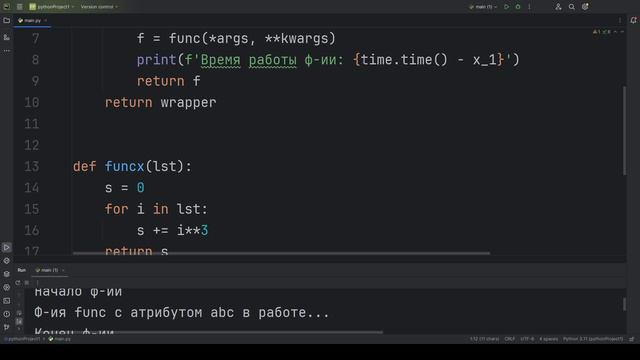
Task: Click console output 'Ф-ия func с атрибутом abc в работе...'
Action: pyautogui.click(x=182, y=313)
